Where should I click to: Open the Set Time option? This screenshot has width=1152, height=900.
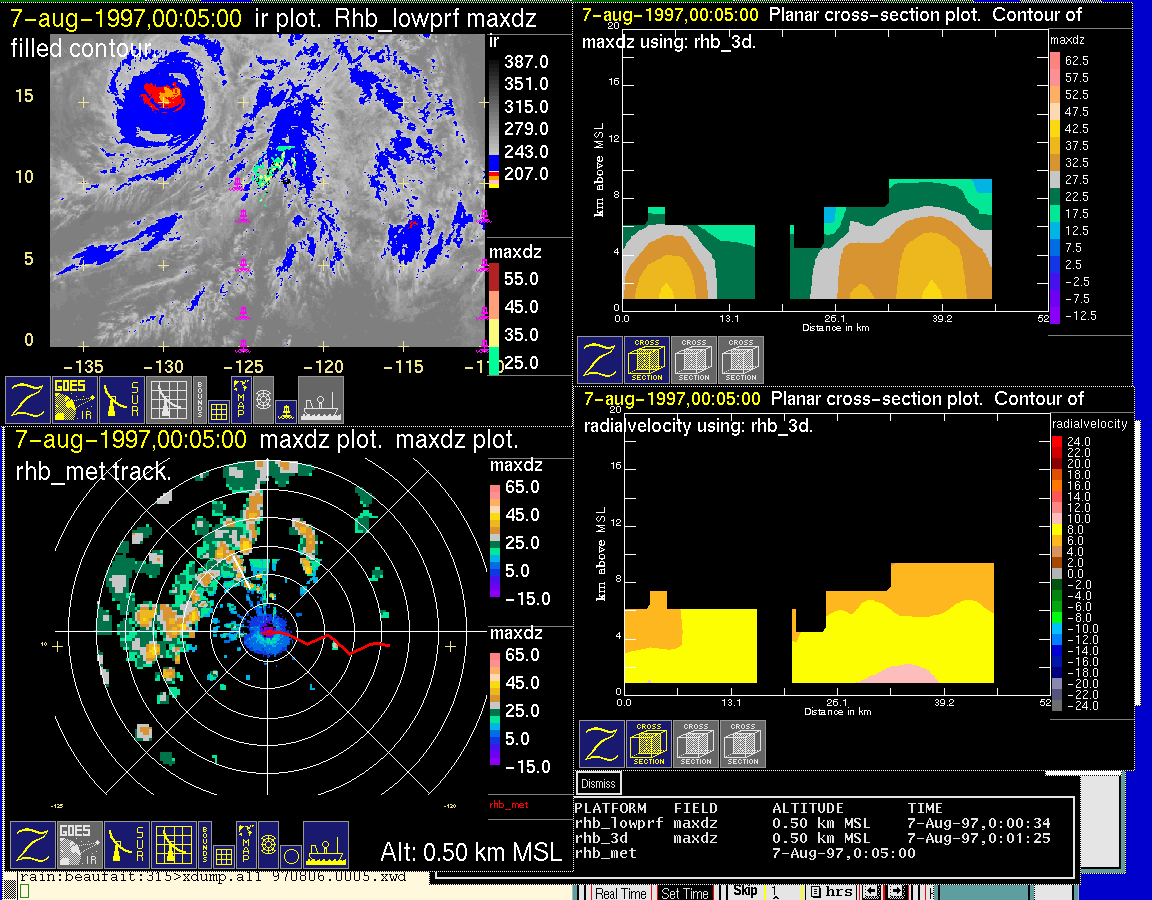(685, 893)
